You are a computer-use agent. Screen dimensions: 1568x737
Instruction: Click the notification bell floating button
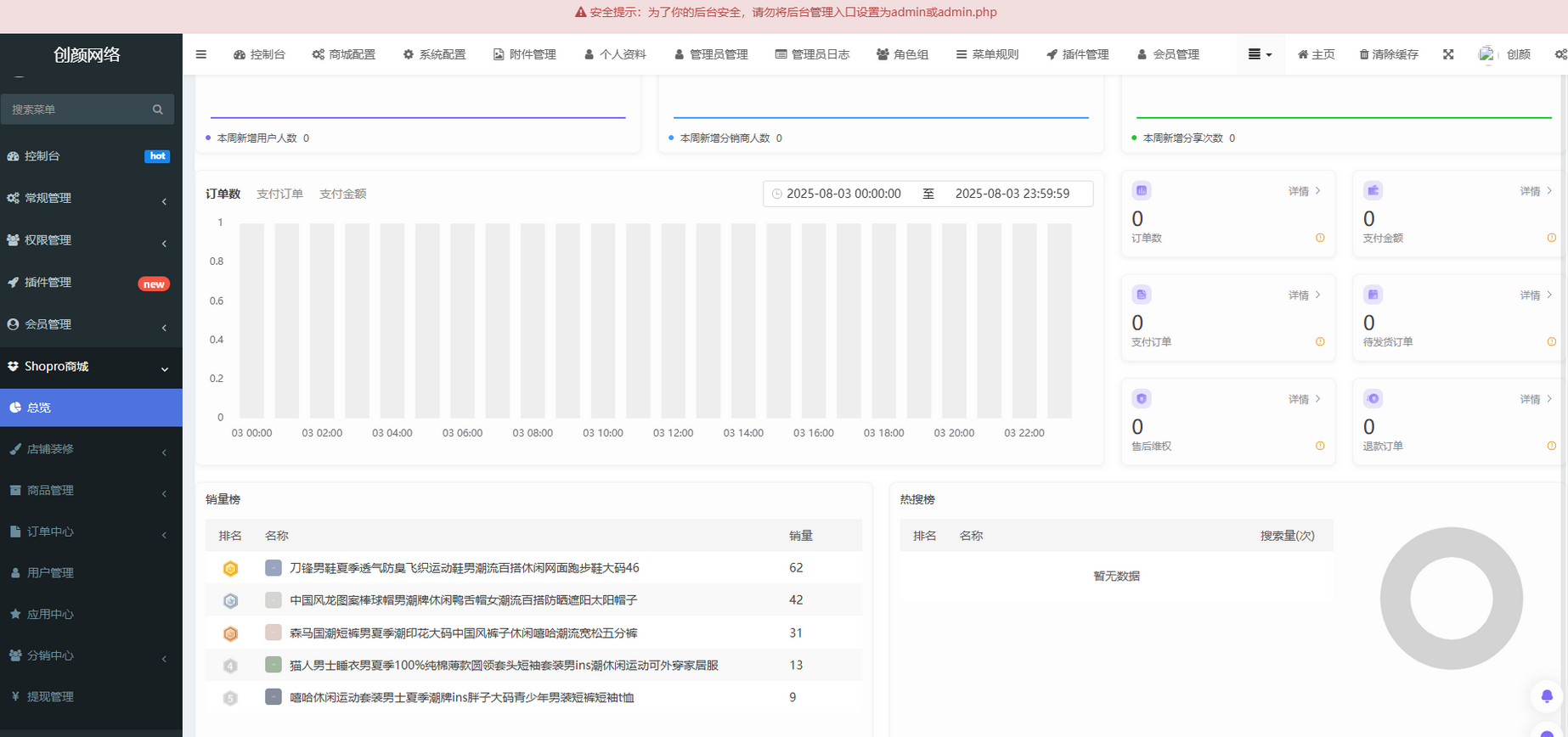tap(1547, 696)
